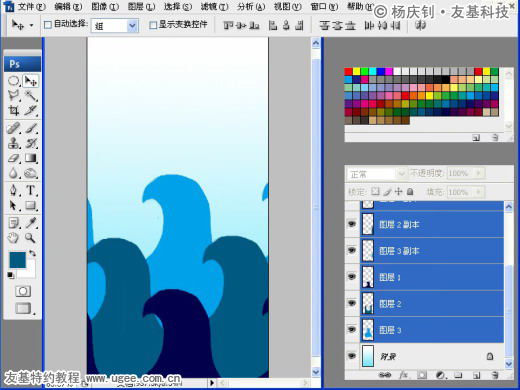Screen dimensions: 520x390
Task: Click the canvas vertical scrollbar up arrow
Action: 315,43
